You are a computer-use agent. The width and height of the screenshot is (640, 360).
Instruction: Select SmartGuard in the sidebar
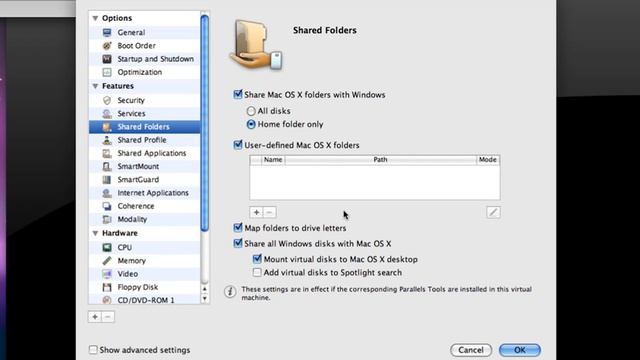[144, 180]
